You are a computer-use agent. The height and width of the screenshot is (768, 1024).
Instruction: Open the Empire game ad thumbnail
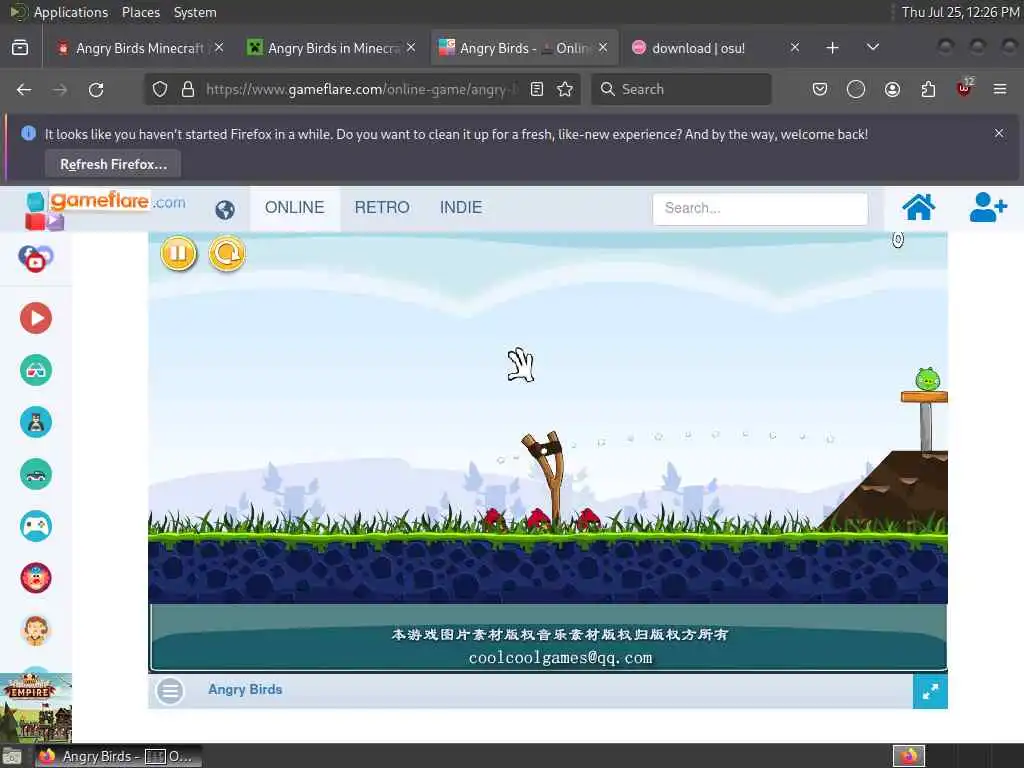(36, 709)
